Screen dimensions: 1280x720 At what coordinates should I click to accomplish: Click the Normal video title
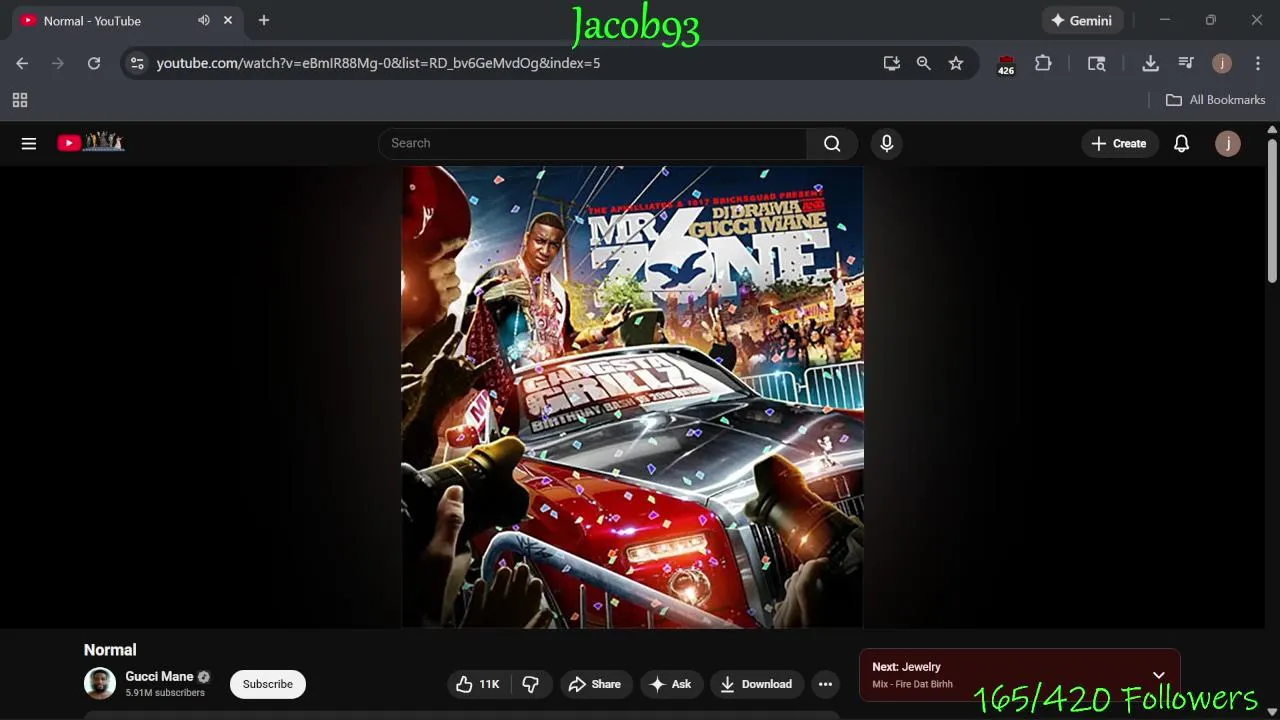[110, 650]
